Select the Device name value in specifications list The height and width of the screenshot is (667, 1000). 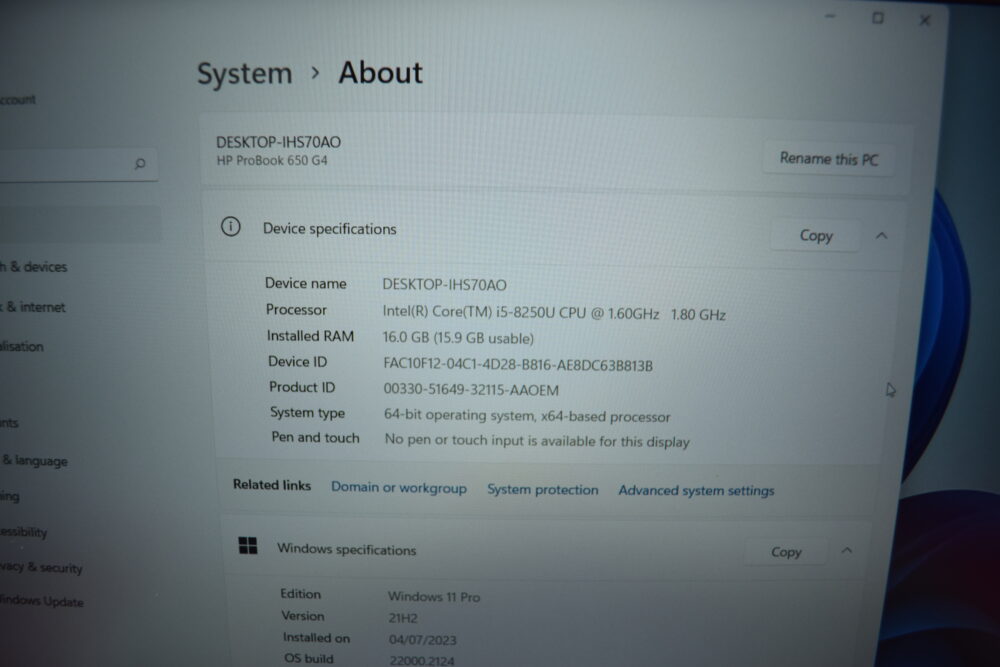(x=445, y=284)
